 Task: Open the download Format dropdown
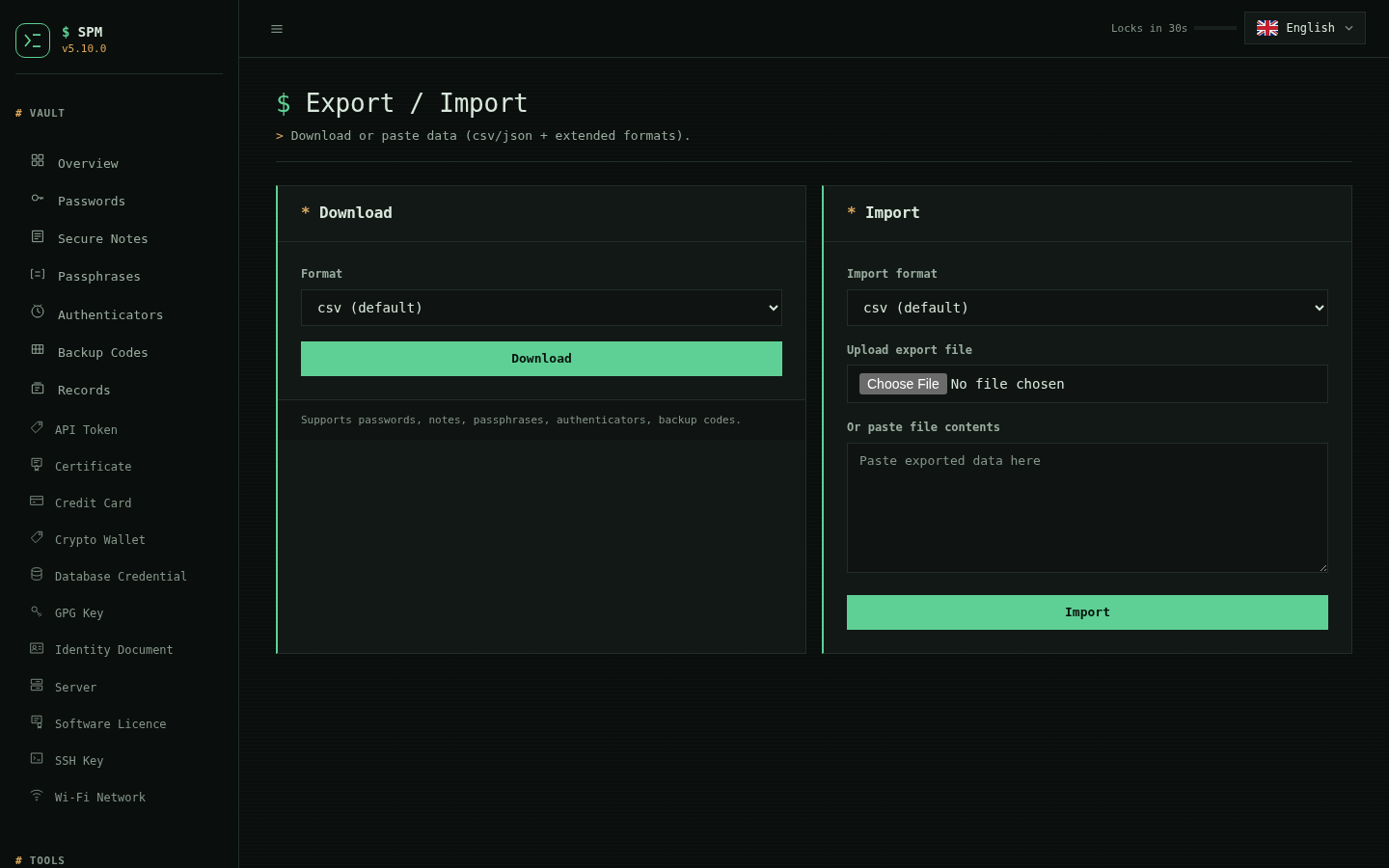(541, 308)
